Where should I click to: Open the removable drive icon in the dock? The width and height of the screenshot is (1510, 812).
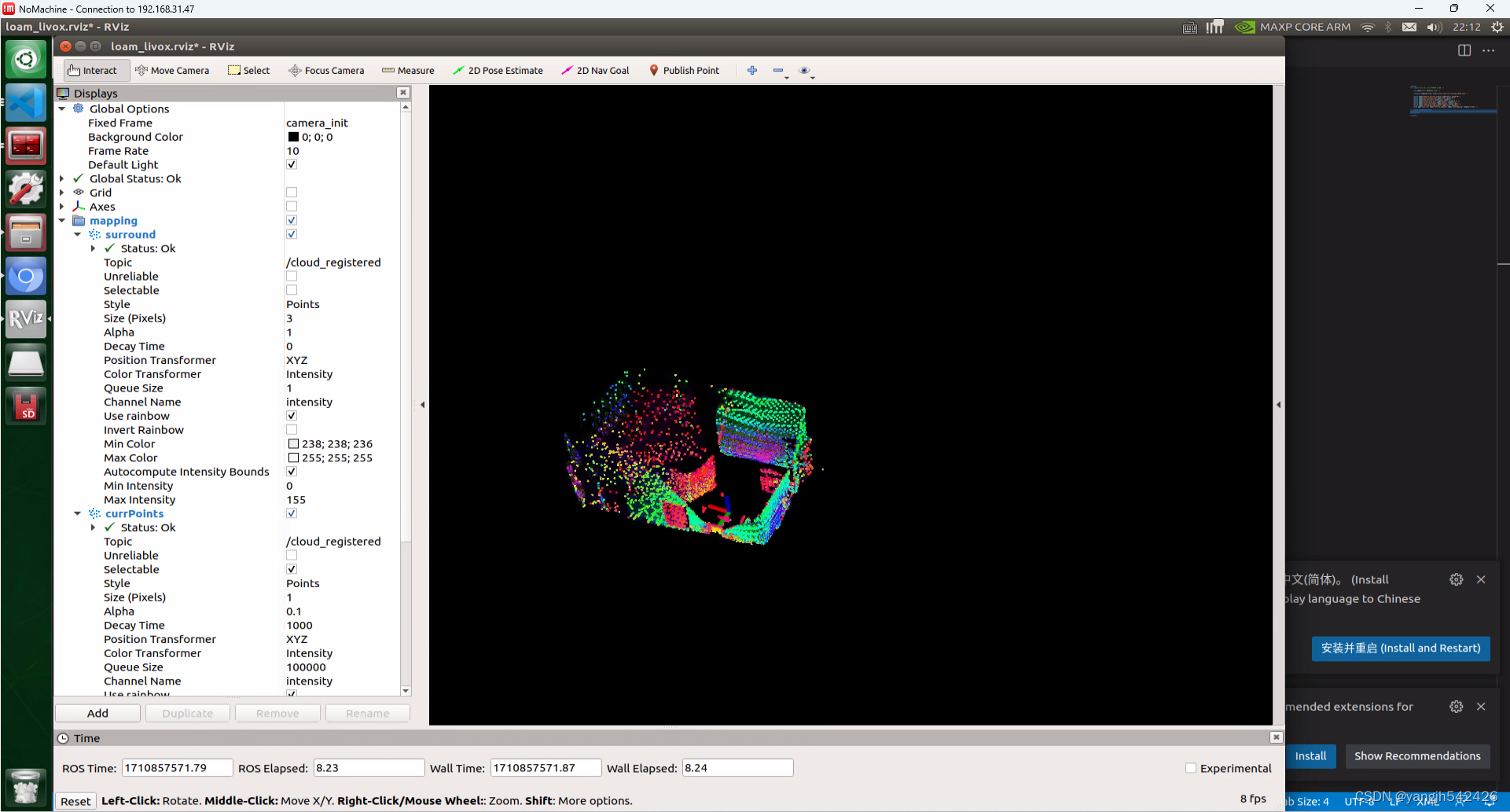[26, 363]
